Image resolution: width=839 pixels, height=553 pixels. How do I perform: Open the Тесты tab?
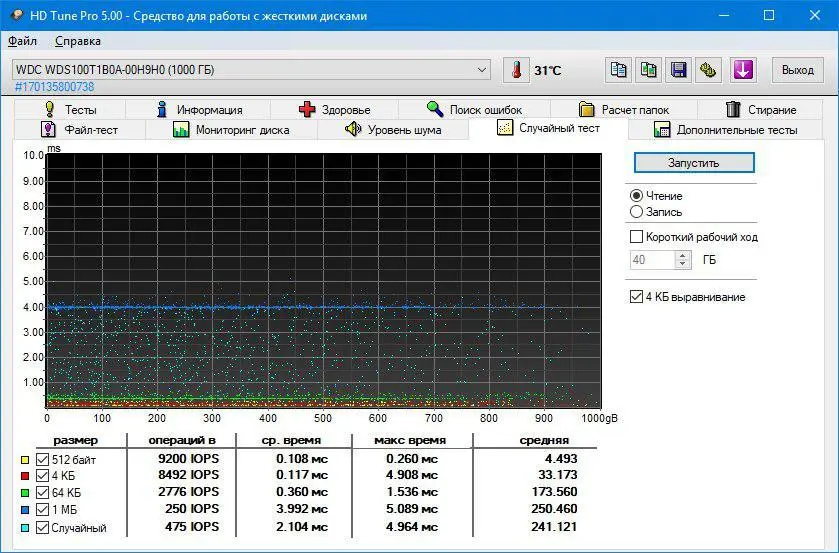70,110
